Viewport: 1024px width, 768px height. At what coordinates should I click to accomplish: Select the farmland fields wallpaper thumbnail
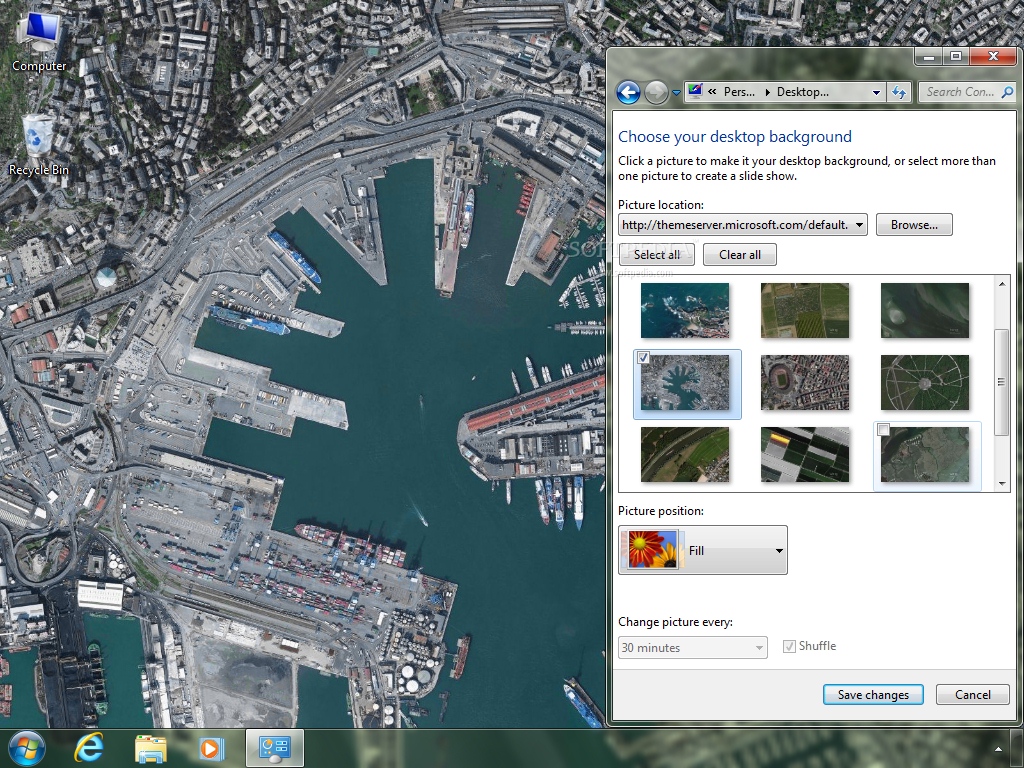pyautogui.click(x=805, y=310)
